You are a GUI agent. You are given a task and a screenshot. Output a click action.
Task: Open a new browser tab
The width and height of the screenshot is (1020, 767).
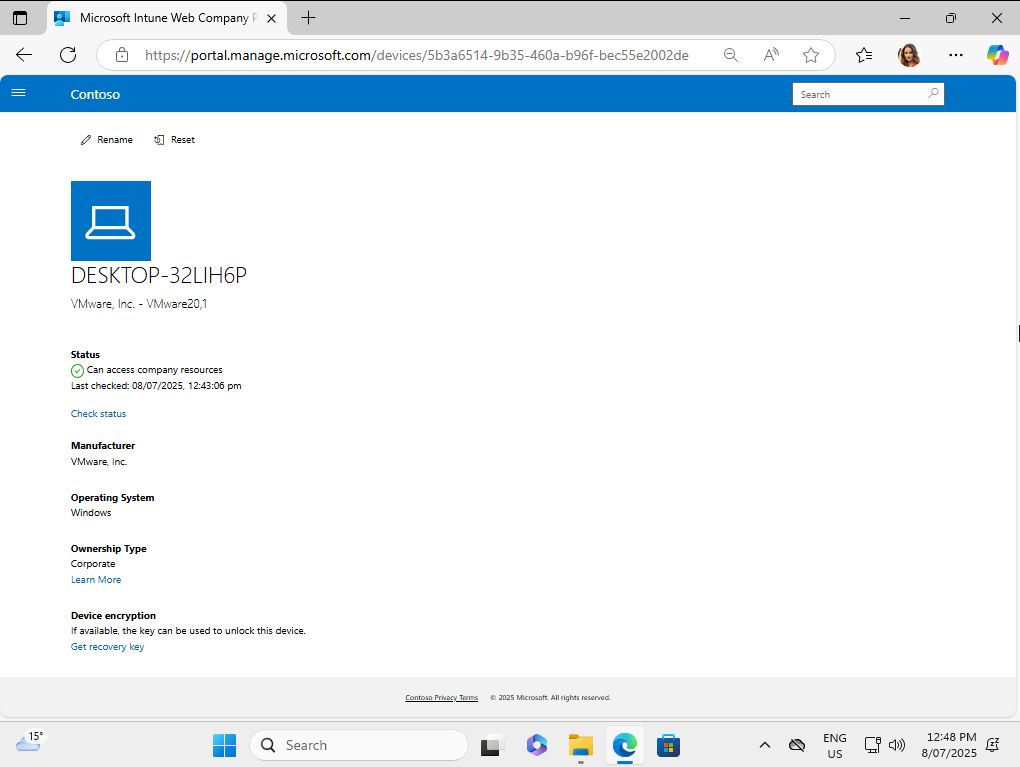click(x=309, y=18)
